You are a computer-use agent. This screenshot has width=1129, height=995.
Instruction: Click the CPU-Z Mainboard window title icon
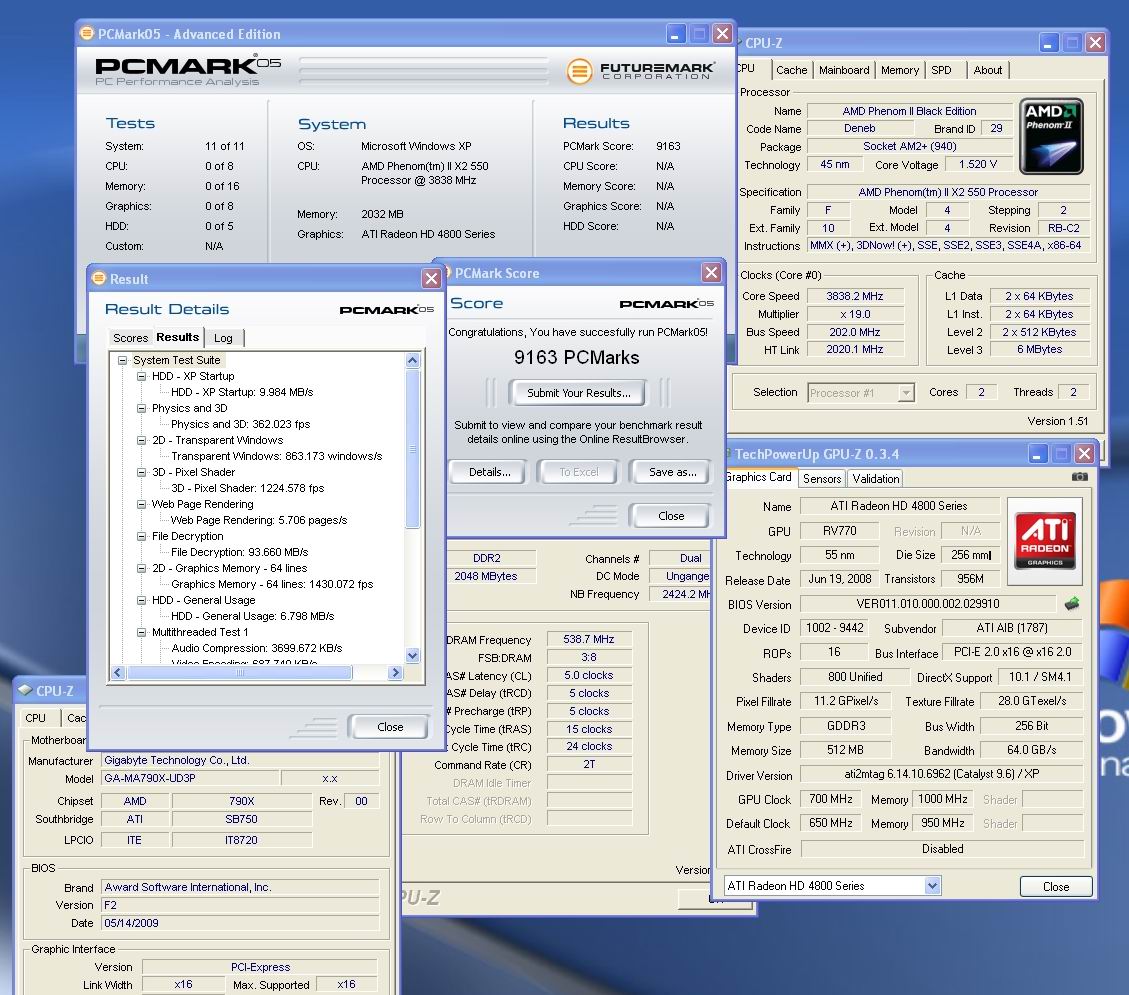coord(24,690)
